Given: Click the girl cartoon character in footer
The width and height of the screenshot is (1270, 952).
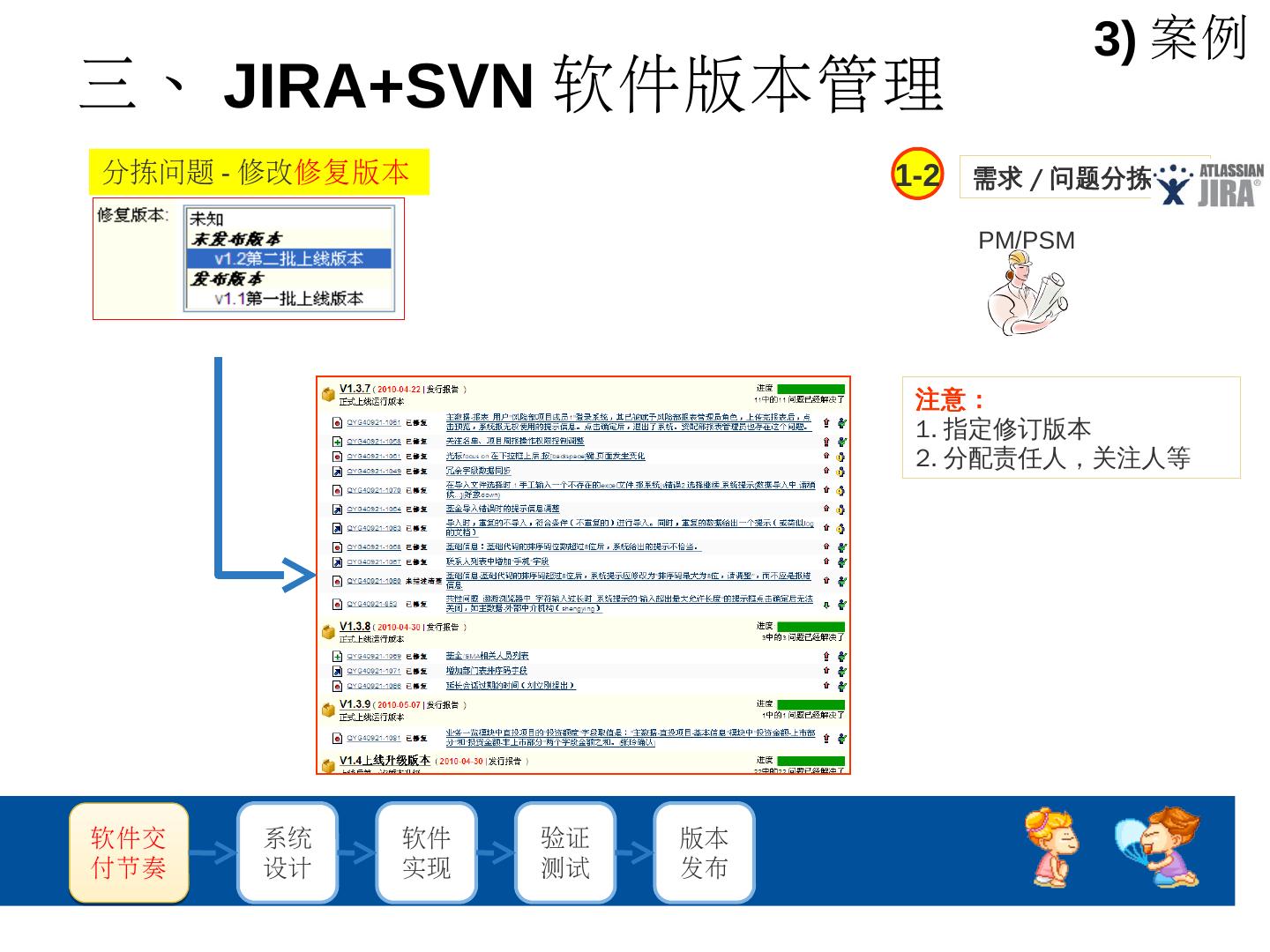Looking at the screenshot, I should pyautogui.click(x=1053, y=849).
